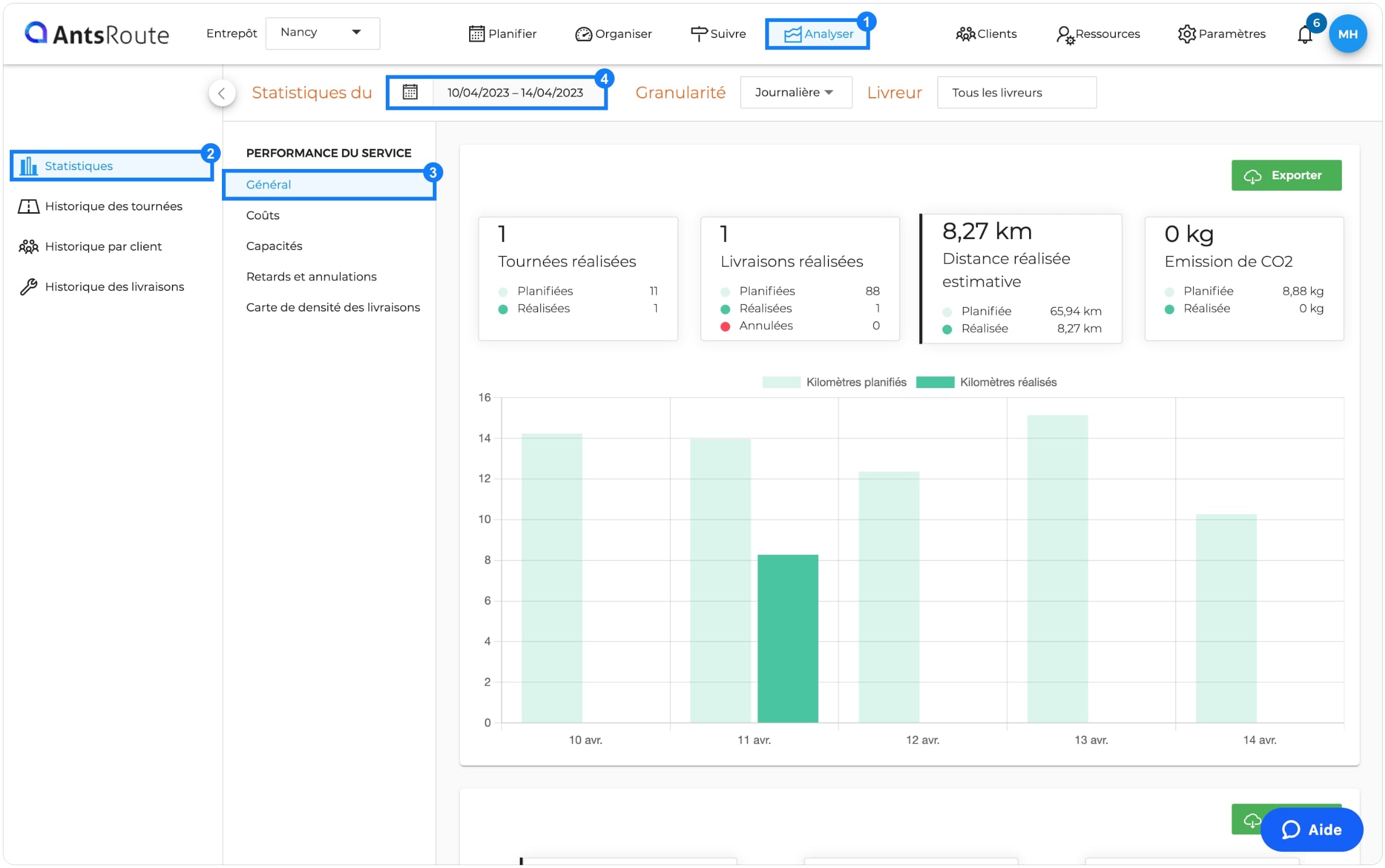Open Carte de densité des livraisons
This screenshot has width=1385, height=868.
tap(333, 307)
